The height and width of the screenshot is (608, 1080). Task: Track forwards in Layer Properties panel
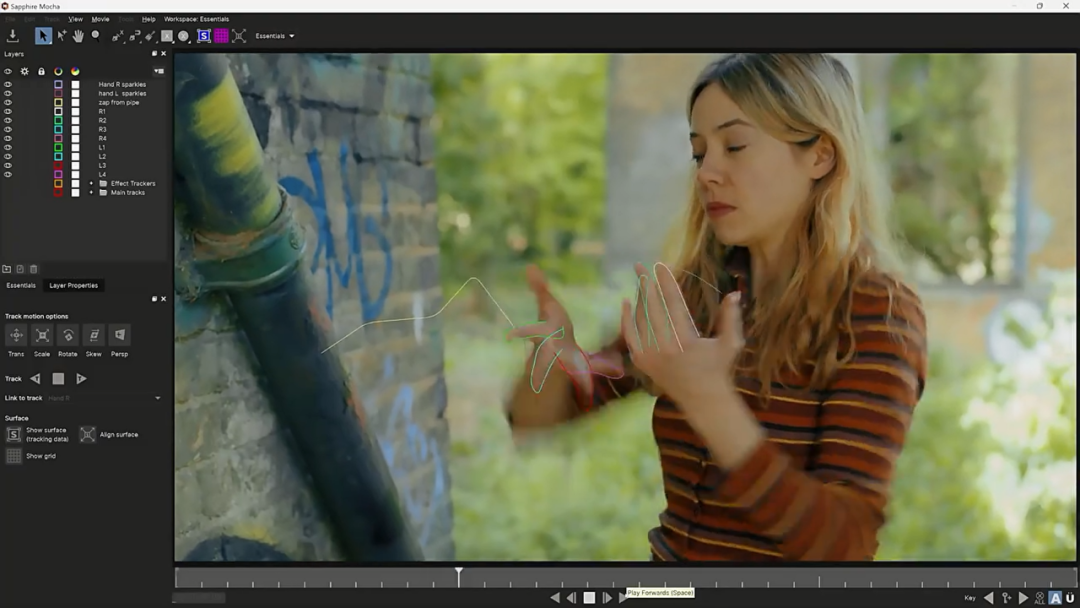click(81, 379)
